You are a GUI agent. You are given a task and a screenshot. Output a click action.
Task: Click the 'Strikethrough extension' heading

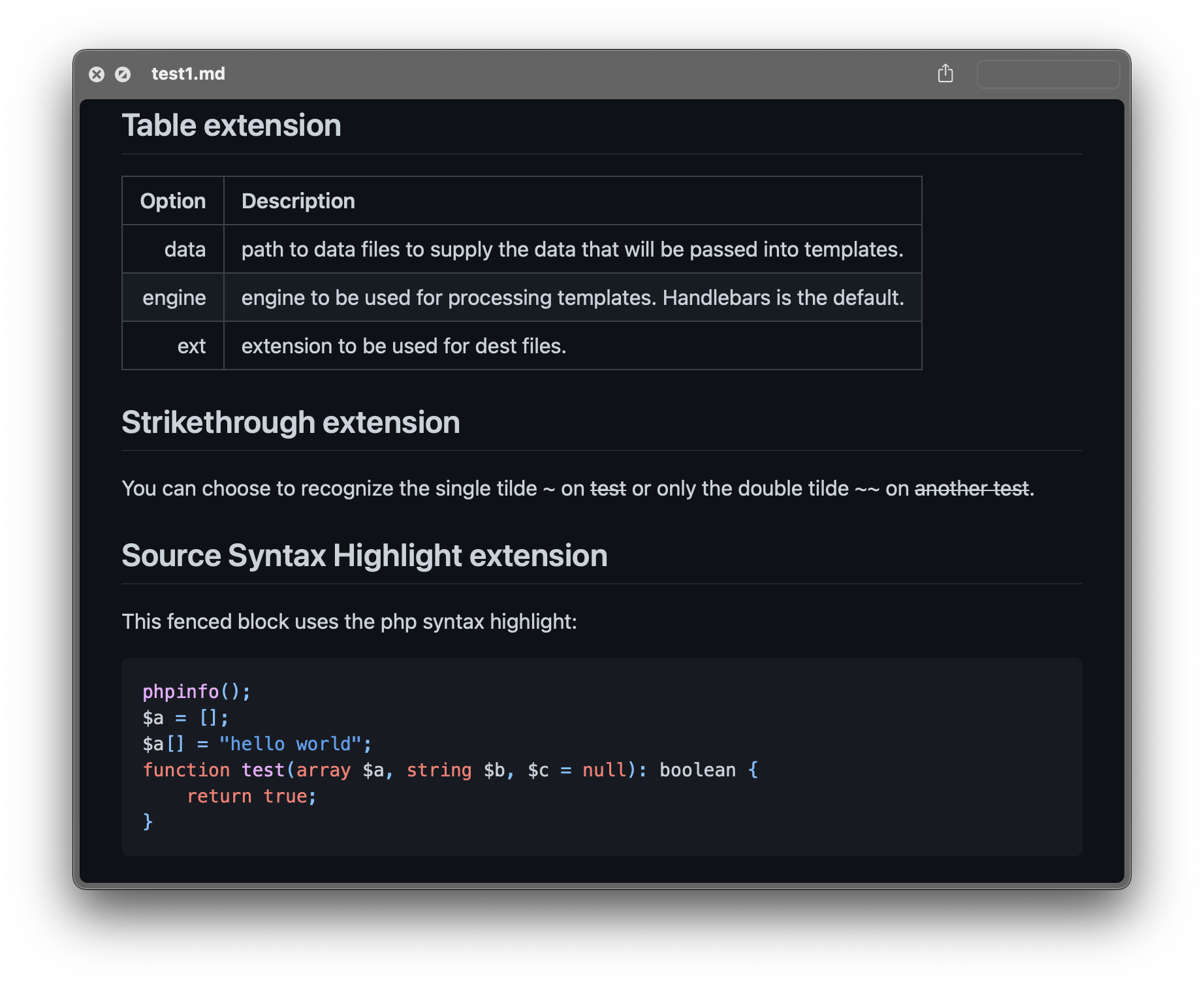click(x=291, y=422)
